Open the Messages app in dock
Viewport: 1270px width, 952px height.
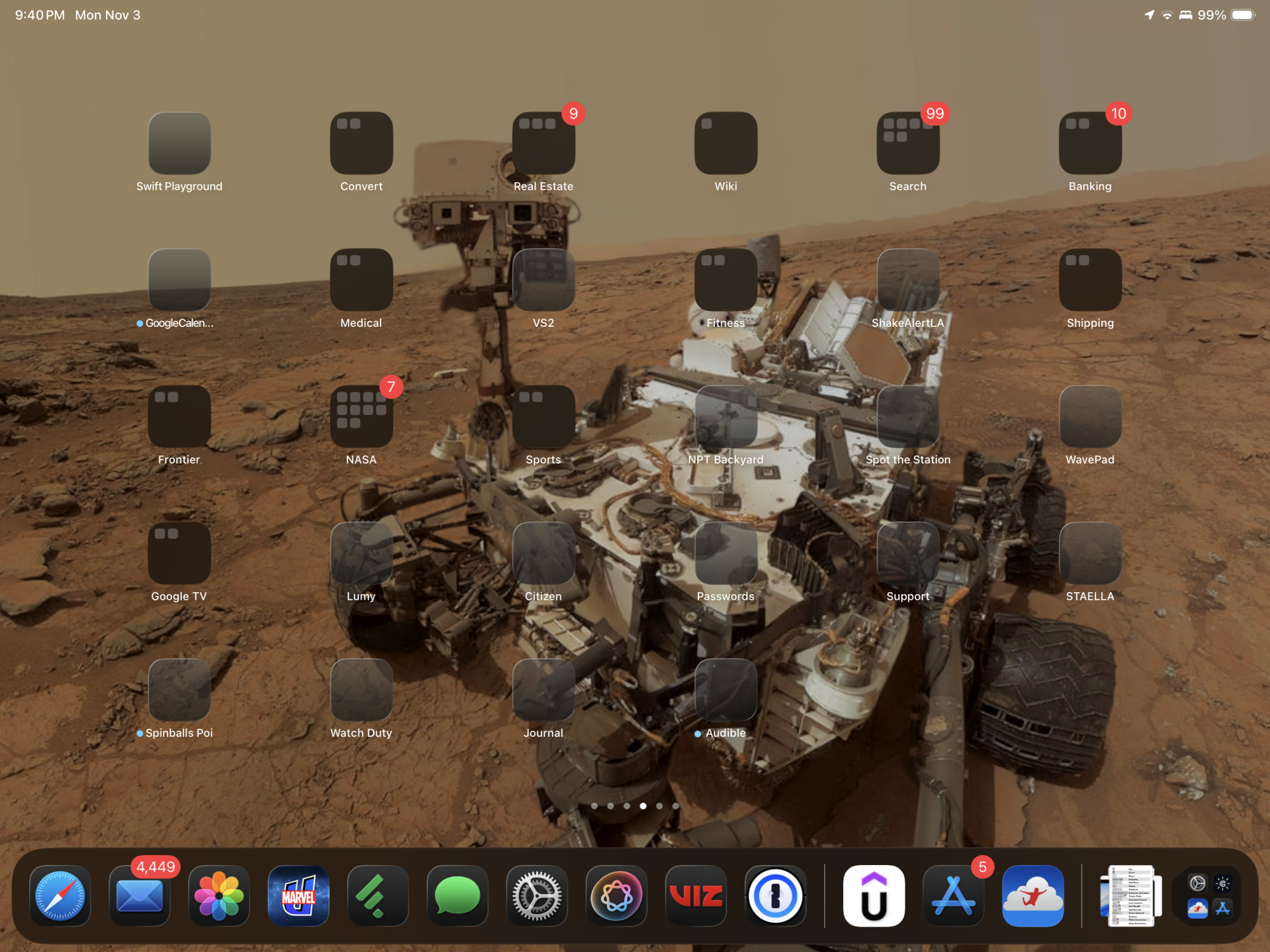457,896
